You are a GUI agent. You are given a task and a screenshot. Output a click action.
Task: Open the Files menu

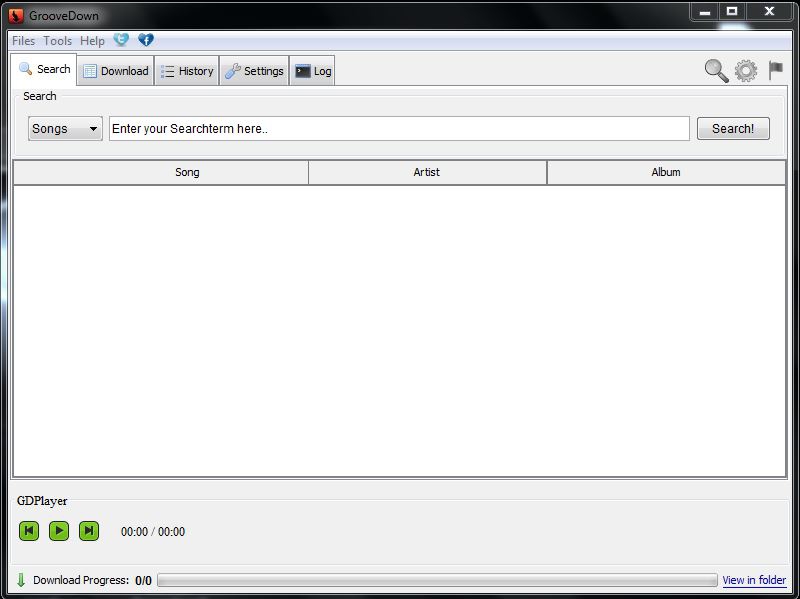[x=22, y=40]
